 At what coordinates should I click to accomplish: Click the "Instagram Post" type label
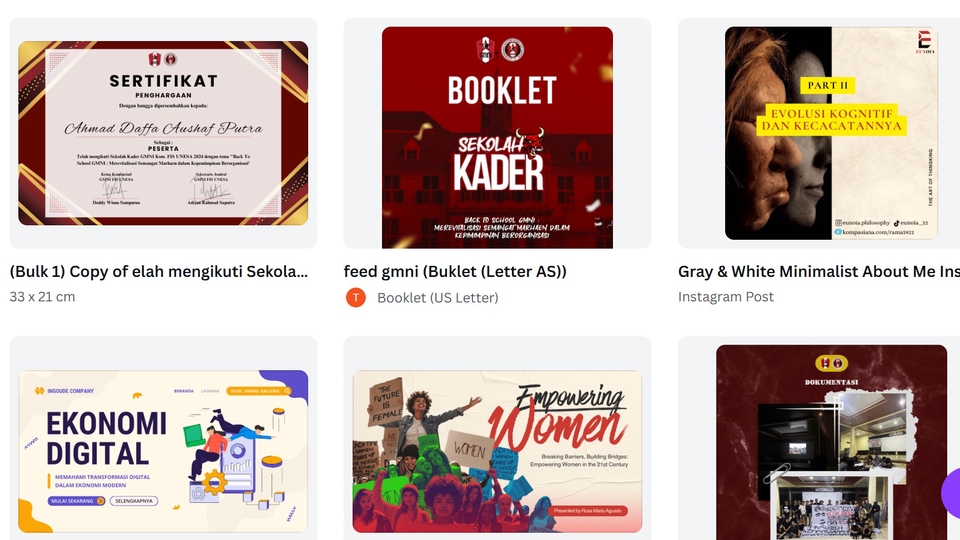point(726,297)
